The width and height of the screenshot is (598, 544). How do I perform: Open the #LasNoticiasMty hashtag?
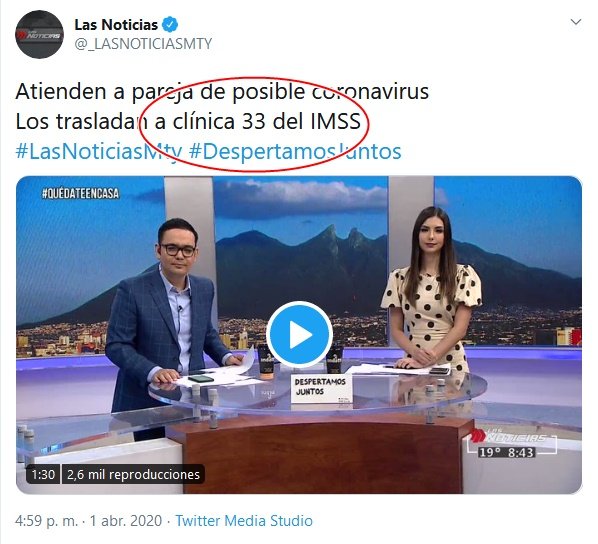[x=99, y=151]
